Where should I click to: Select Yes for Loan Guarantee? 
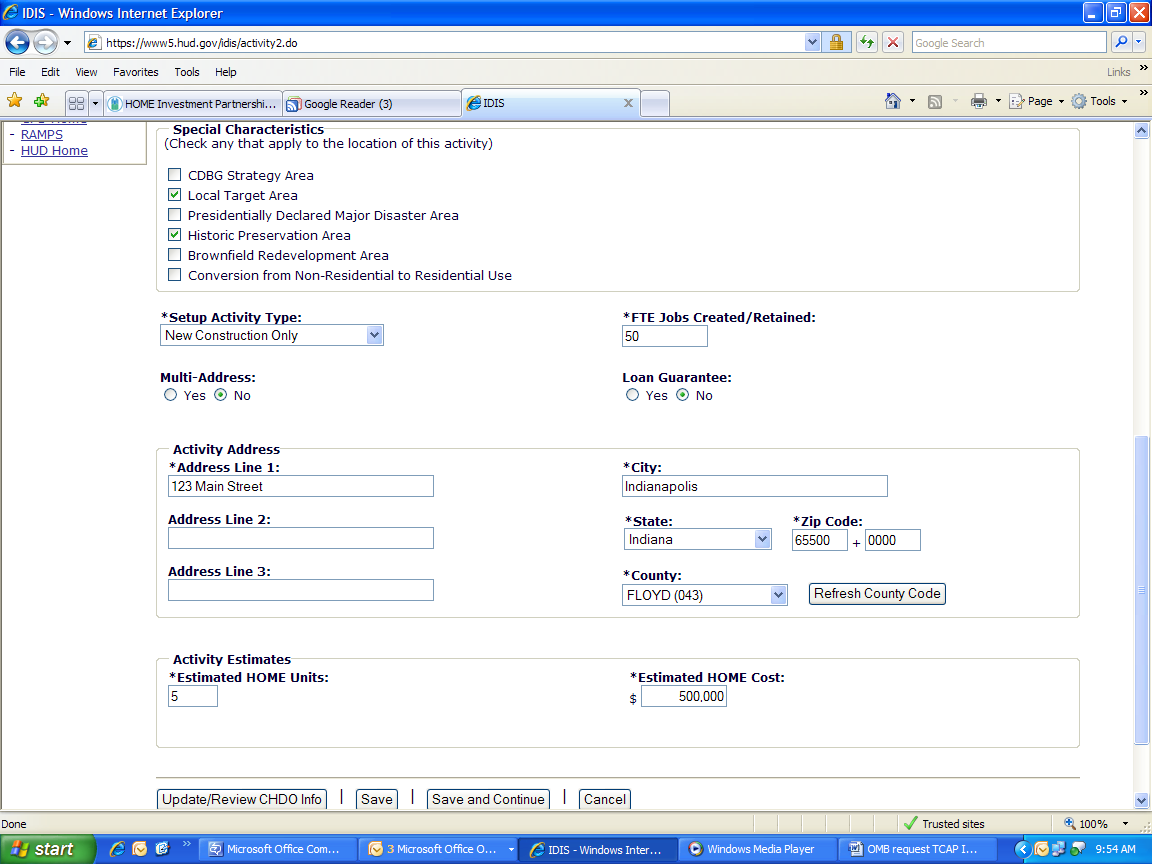pyautogui.click(x=633, y=395)
